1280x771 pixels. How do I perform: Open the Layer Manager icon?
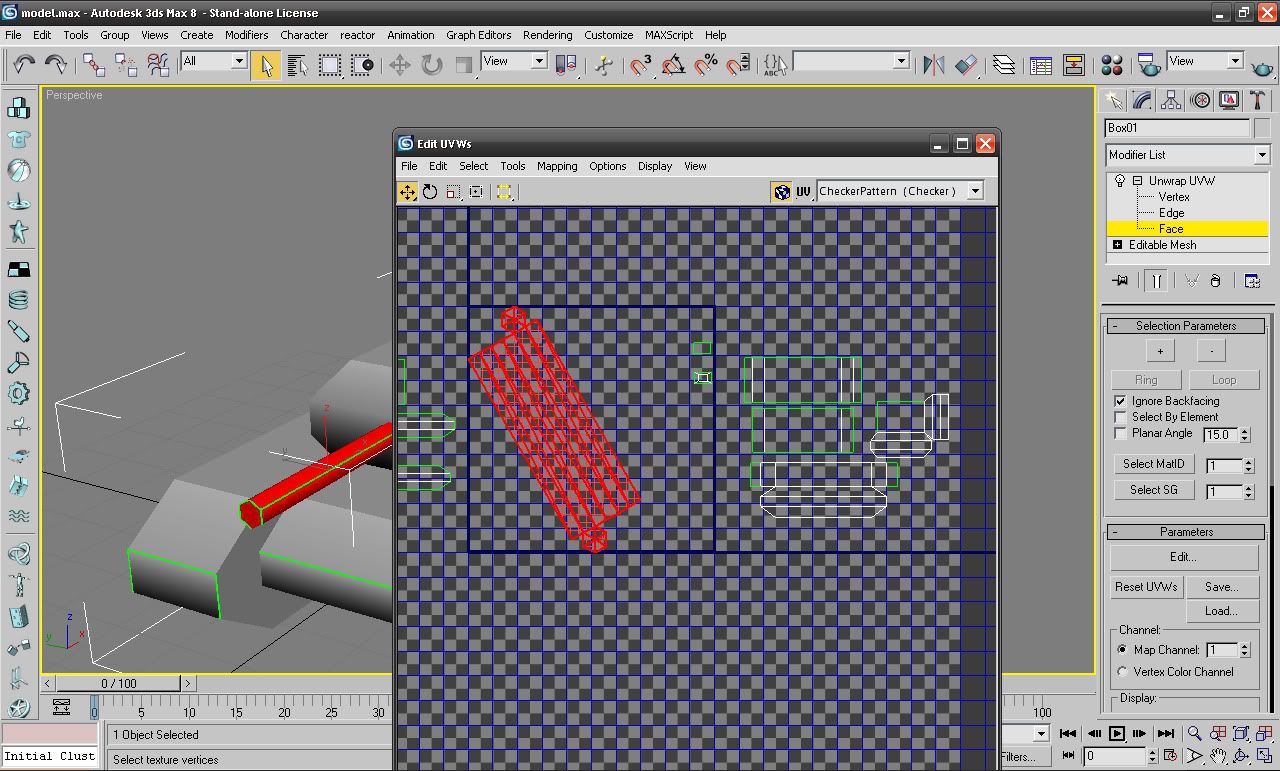(x=1004, y=65)
